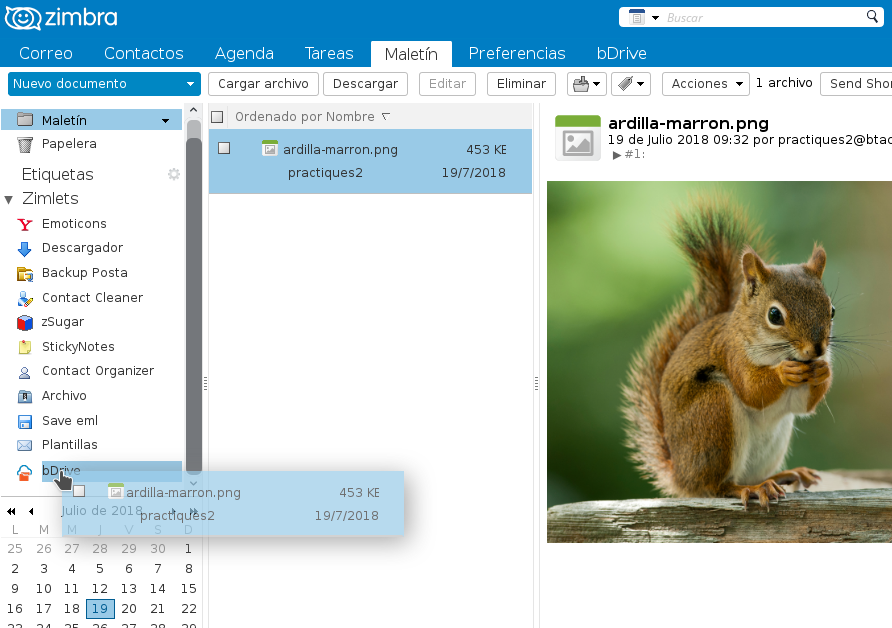Image resolution: width=892 pixels, height=628 pixels.
Task: Click the search magnifier icon
Action: [x=872, y=16]
